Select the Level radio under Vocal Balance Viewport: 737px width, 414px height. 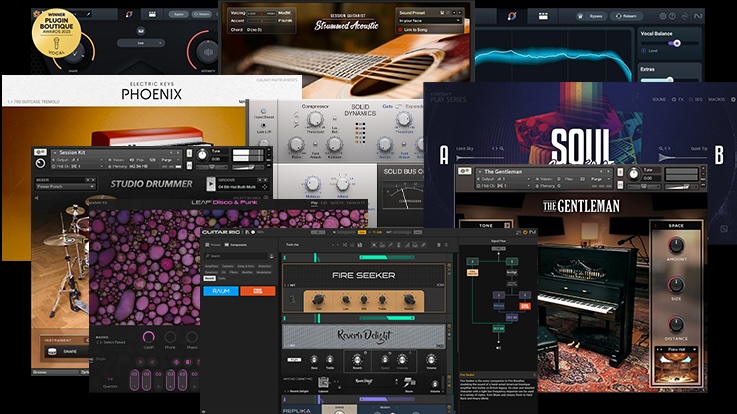[x=643, y=51]
